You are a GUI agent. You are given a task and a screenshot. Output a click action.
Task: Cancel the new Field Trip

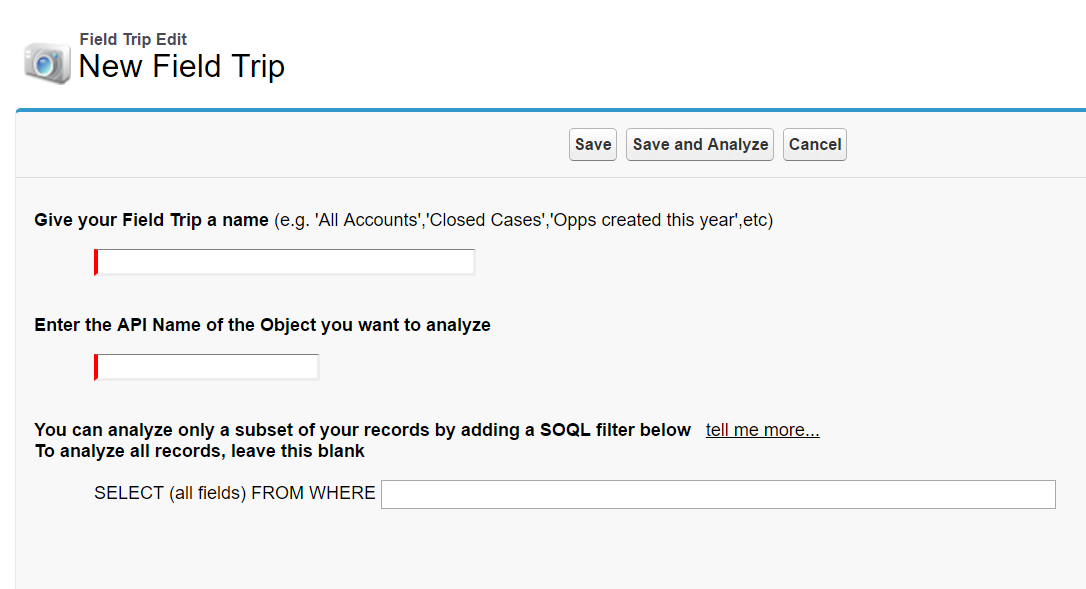(815, 144)
